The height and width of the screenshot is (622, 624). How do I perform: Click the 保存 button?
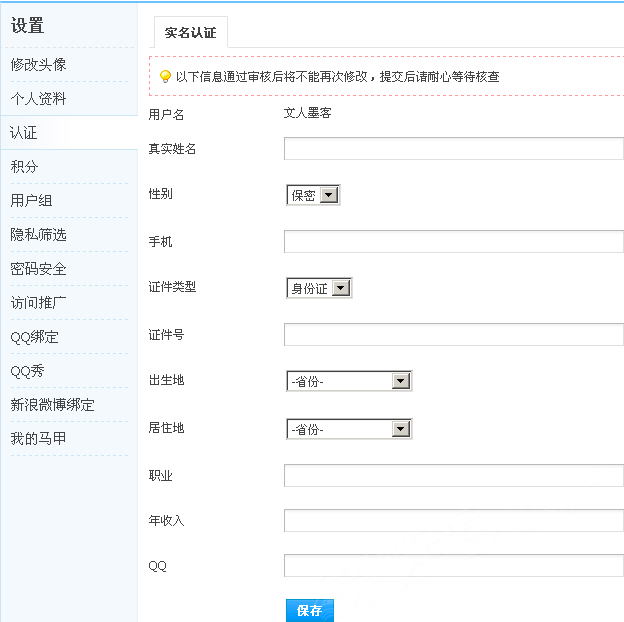coord(309,610)
